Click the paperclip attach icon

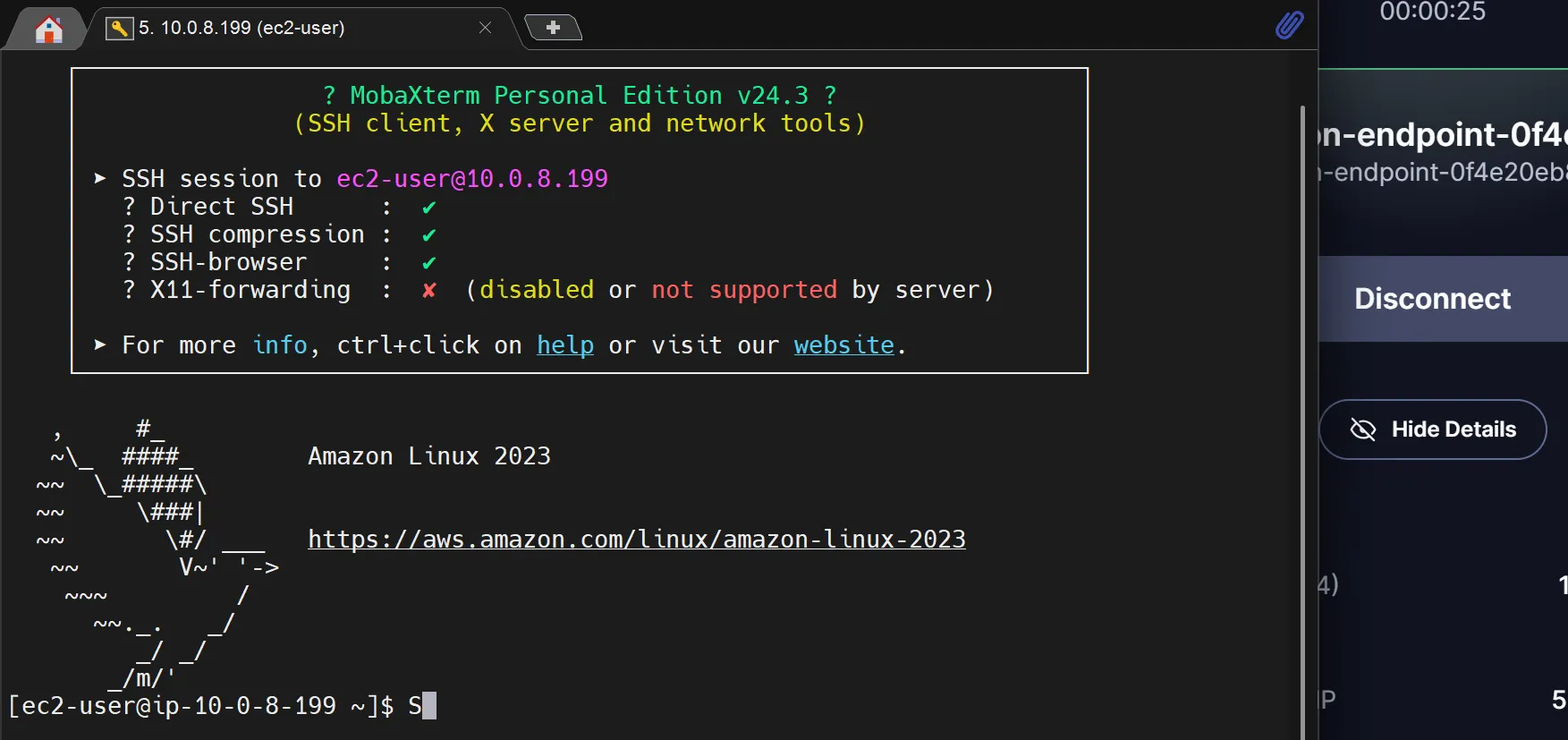click(x=1289, y=25)
